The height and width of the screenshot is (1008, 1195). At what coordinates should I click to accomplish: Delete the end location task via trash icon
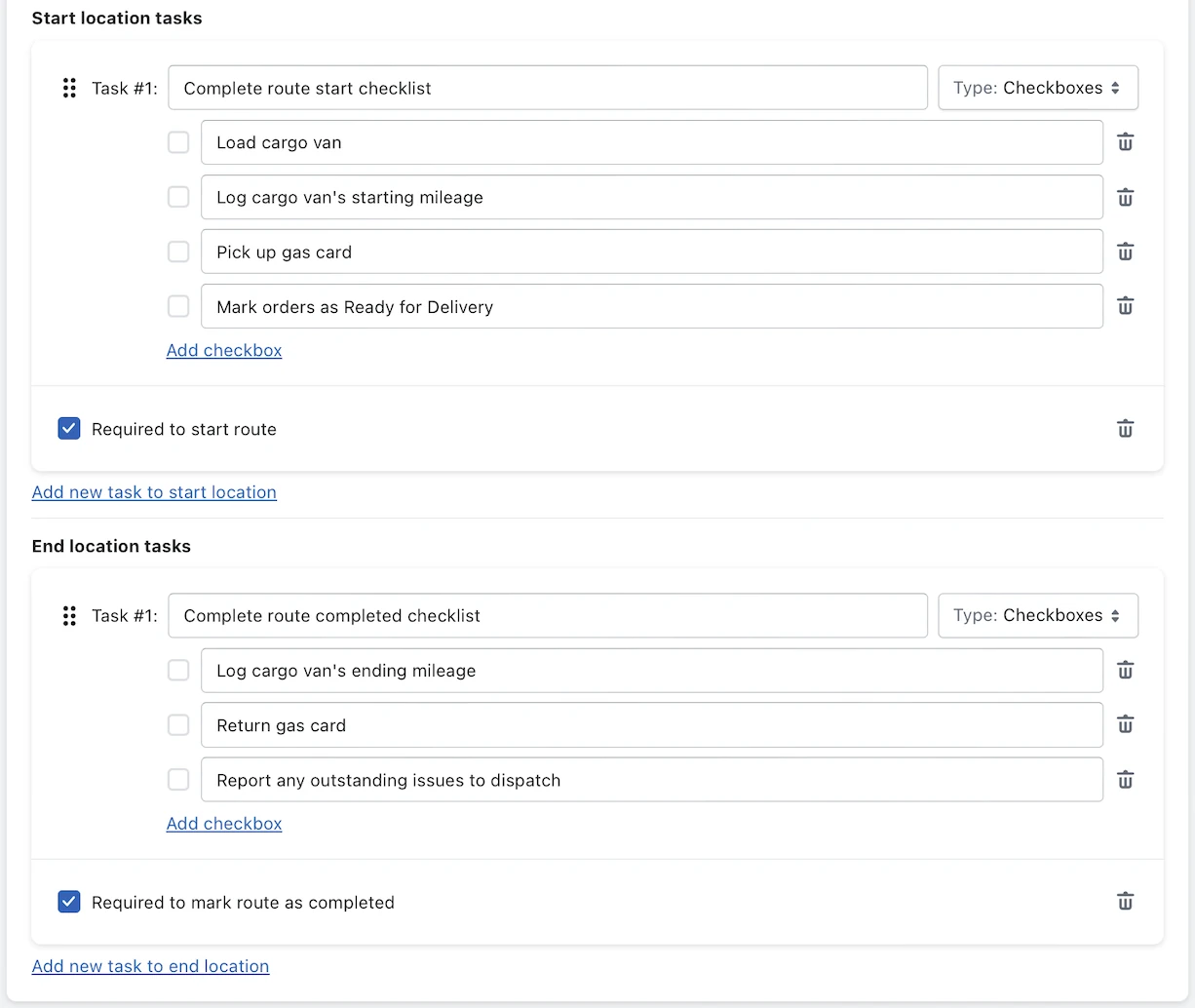[x=1125, y=902]
